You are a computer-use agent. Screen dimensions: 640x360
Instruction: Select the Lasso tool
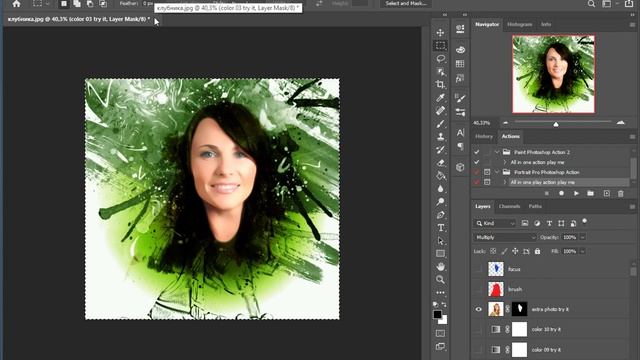pyautogui.click(x=440, y=58)
